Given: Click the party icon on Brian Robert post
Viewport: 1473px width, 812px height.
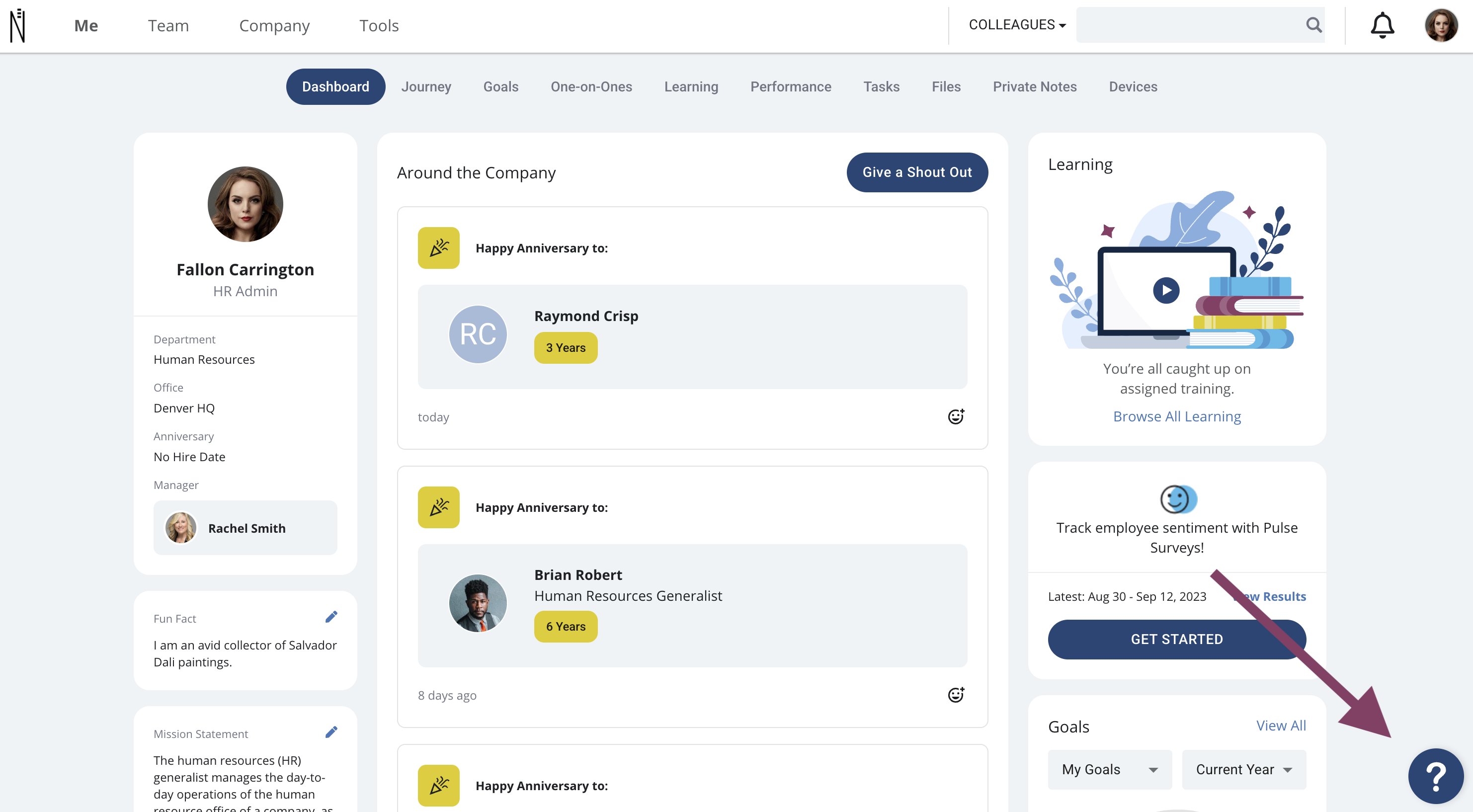Looking at the screenshot, I should coord(439,507).
